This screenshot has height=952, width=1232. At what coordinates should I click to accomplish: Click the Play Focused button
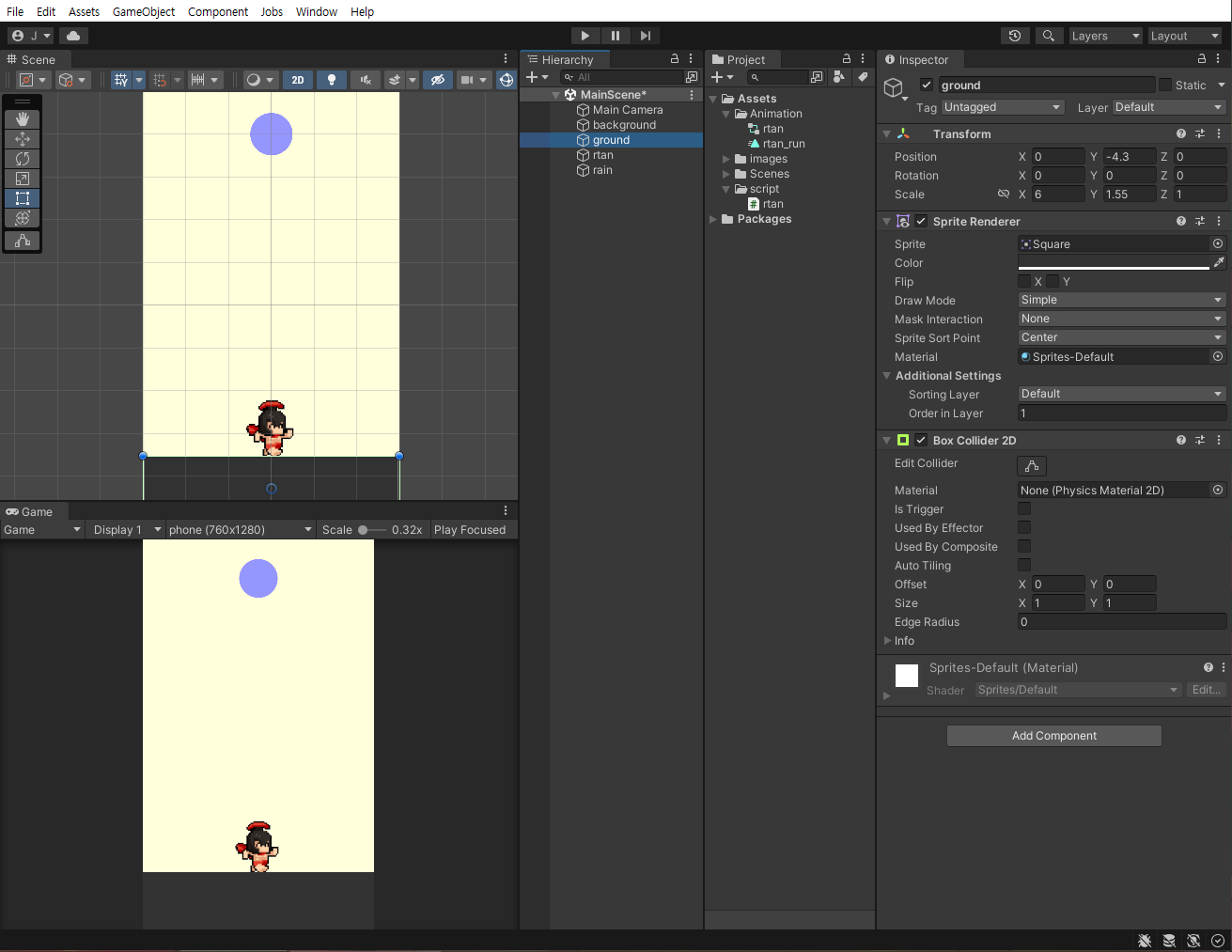470,529
